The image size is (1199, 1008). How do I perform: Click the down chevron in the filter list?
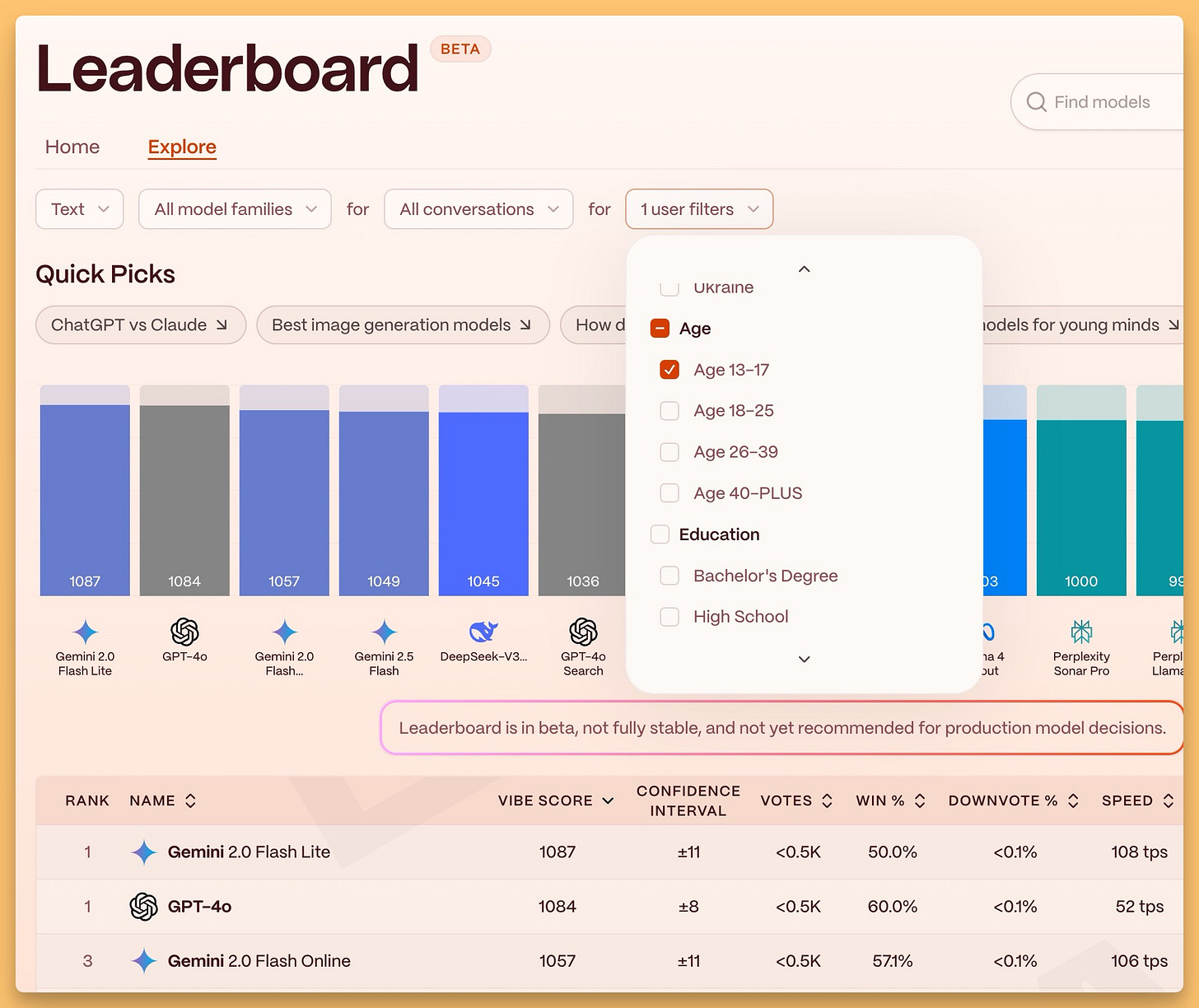[805, 659]
